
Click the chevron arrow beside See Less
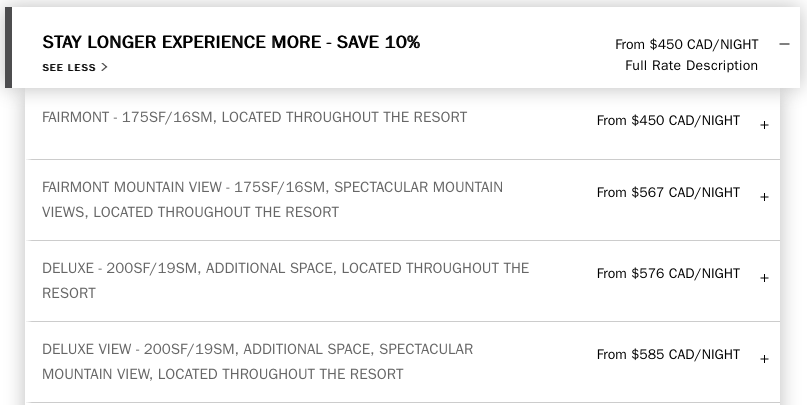tap(104, 68)
